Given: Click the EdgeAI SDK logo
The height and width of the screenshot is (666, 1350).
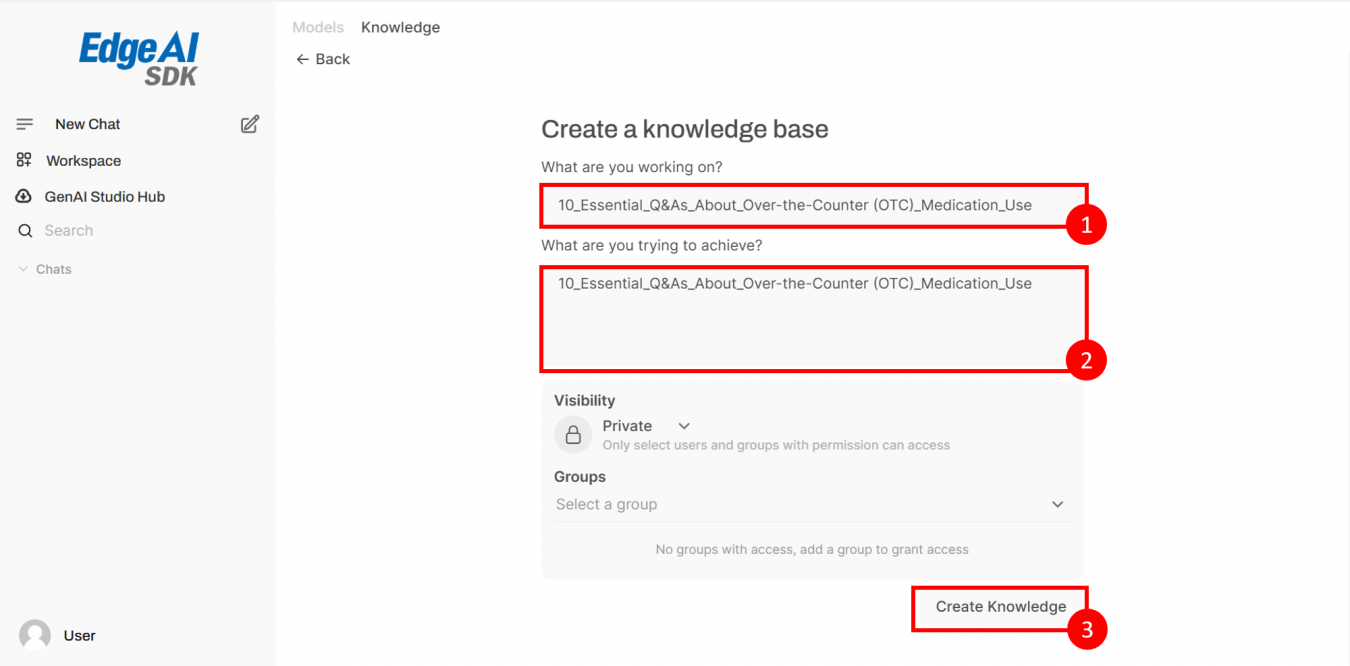Looking at the screenshot, I should coord(139,58).
